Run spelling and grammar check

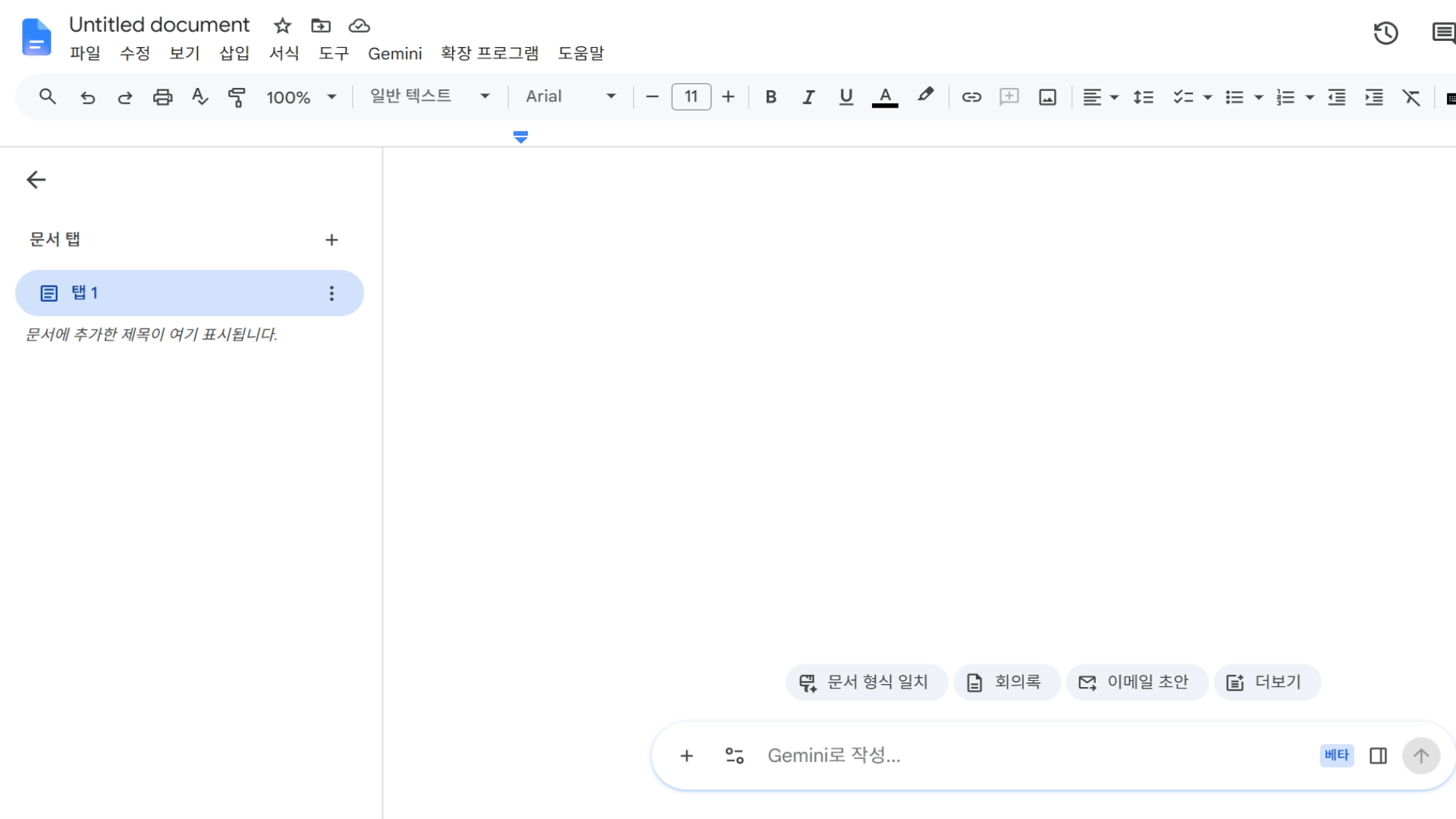pyautogui.click(x=199, y=97)
